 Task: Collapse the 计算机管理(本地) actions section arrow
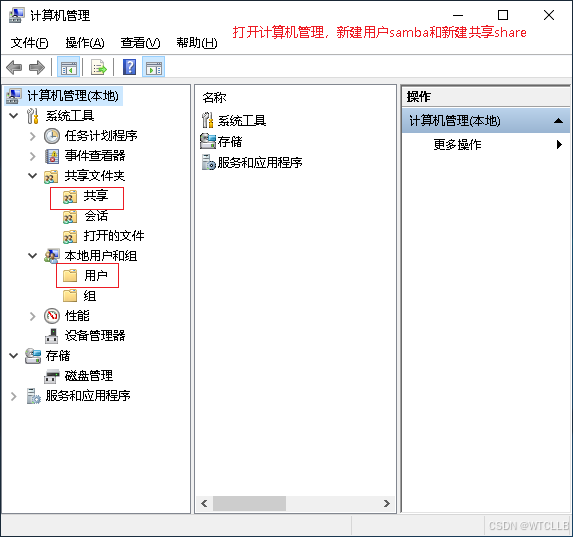(x=558, y=121)
